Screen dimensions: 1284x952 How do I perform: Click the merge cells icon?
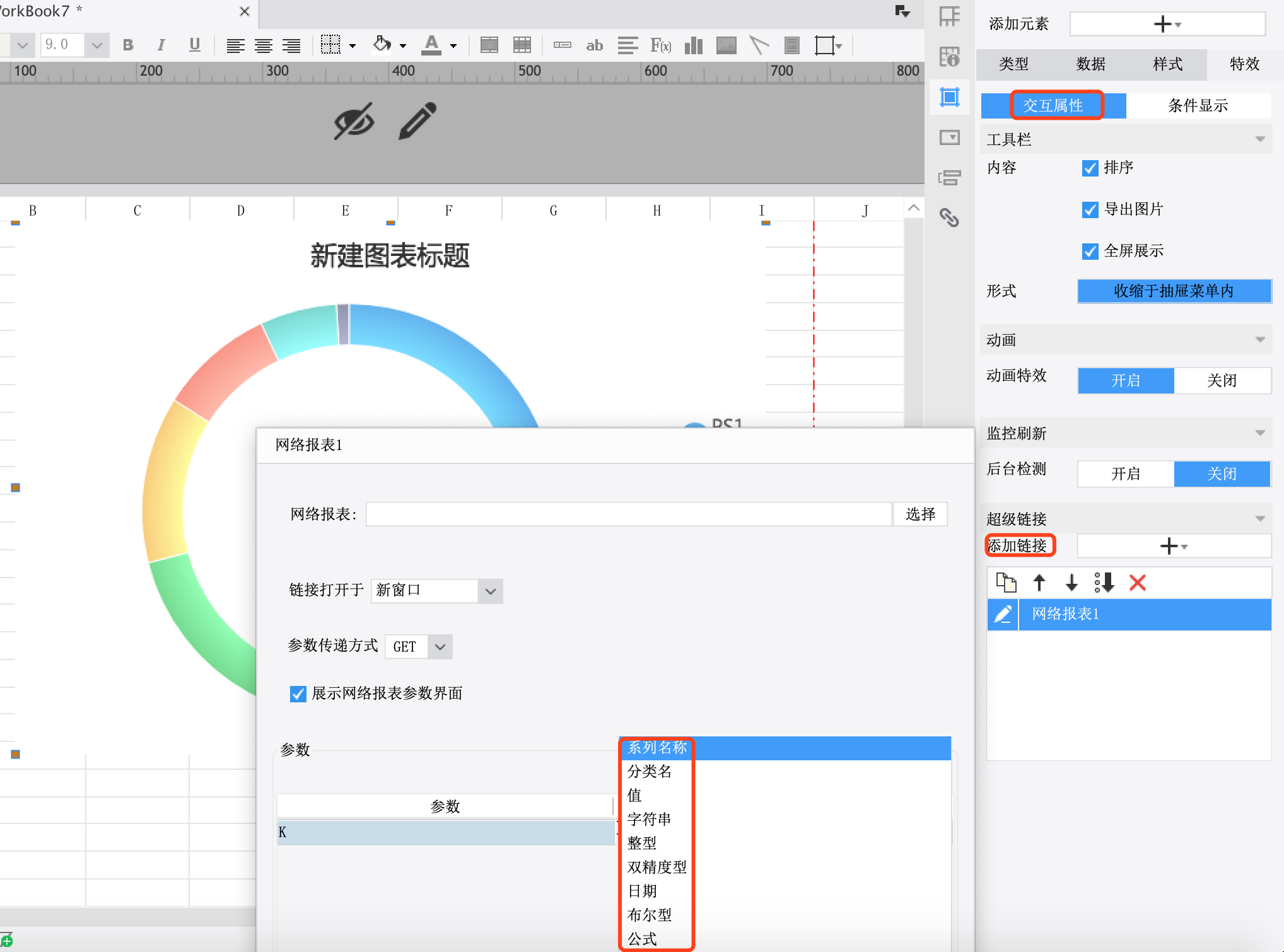click(x=489, y=45)
